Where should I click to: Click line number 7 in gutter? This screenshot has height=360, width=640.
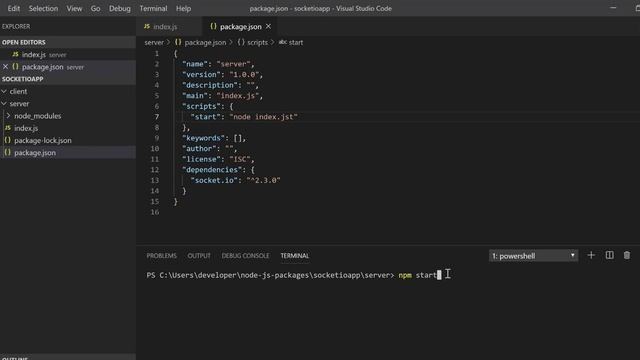(x=157, y=117)
